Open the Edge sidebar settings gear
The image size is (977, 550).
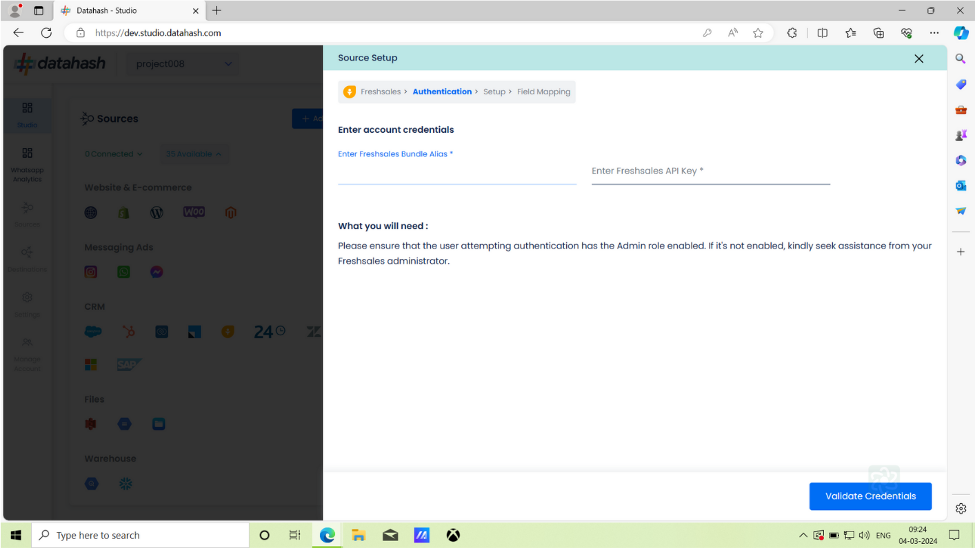[x=961, y=509]
